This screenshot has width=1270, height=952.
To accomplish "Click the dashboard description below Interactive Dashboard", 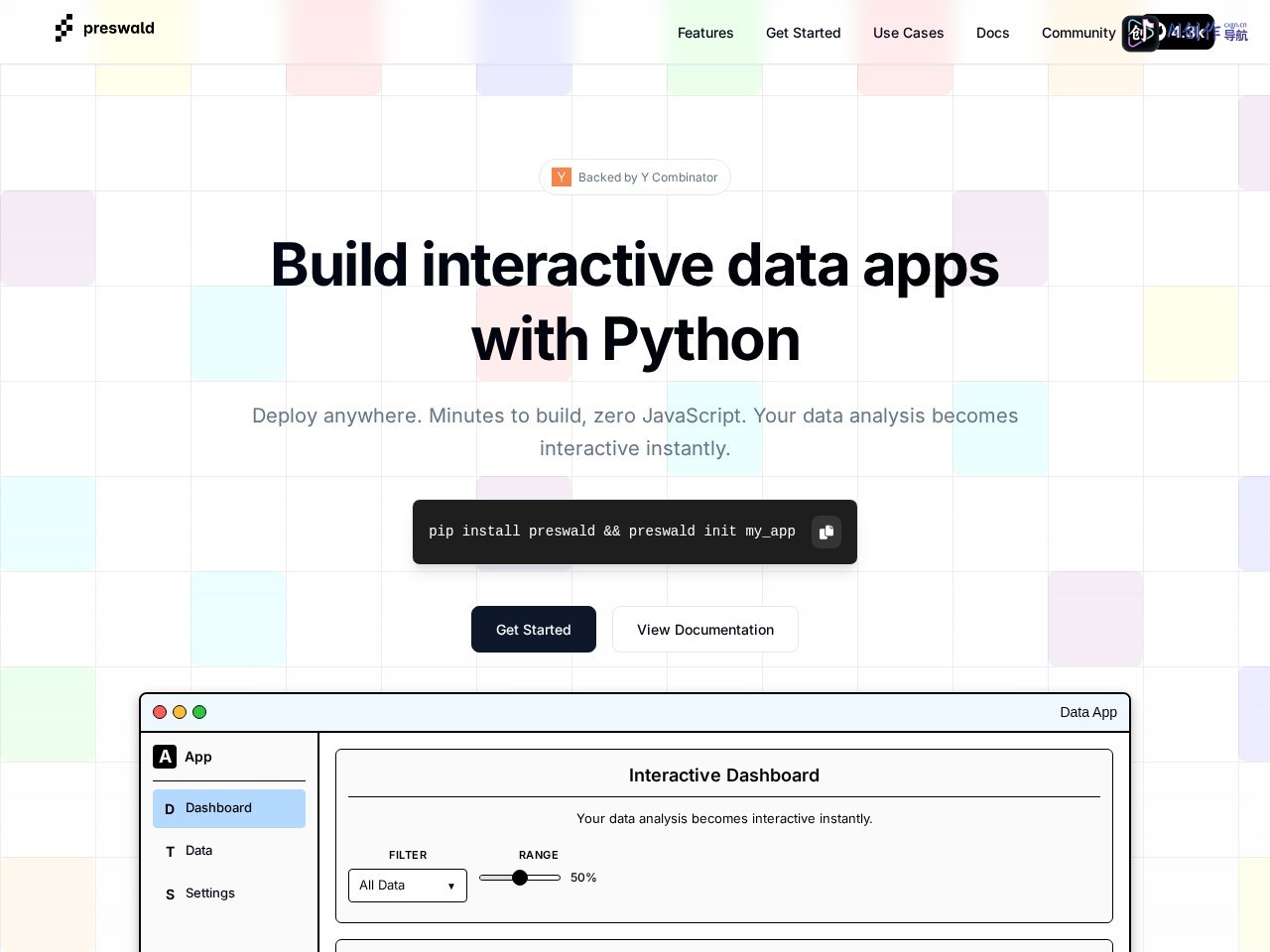I will click(x=724, y=819).
